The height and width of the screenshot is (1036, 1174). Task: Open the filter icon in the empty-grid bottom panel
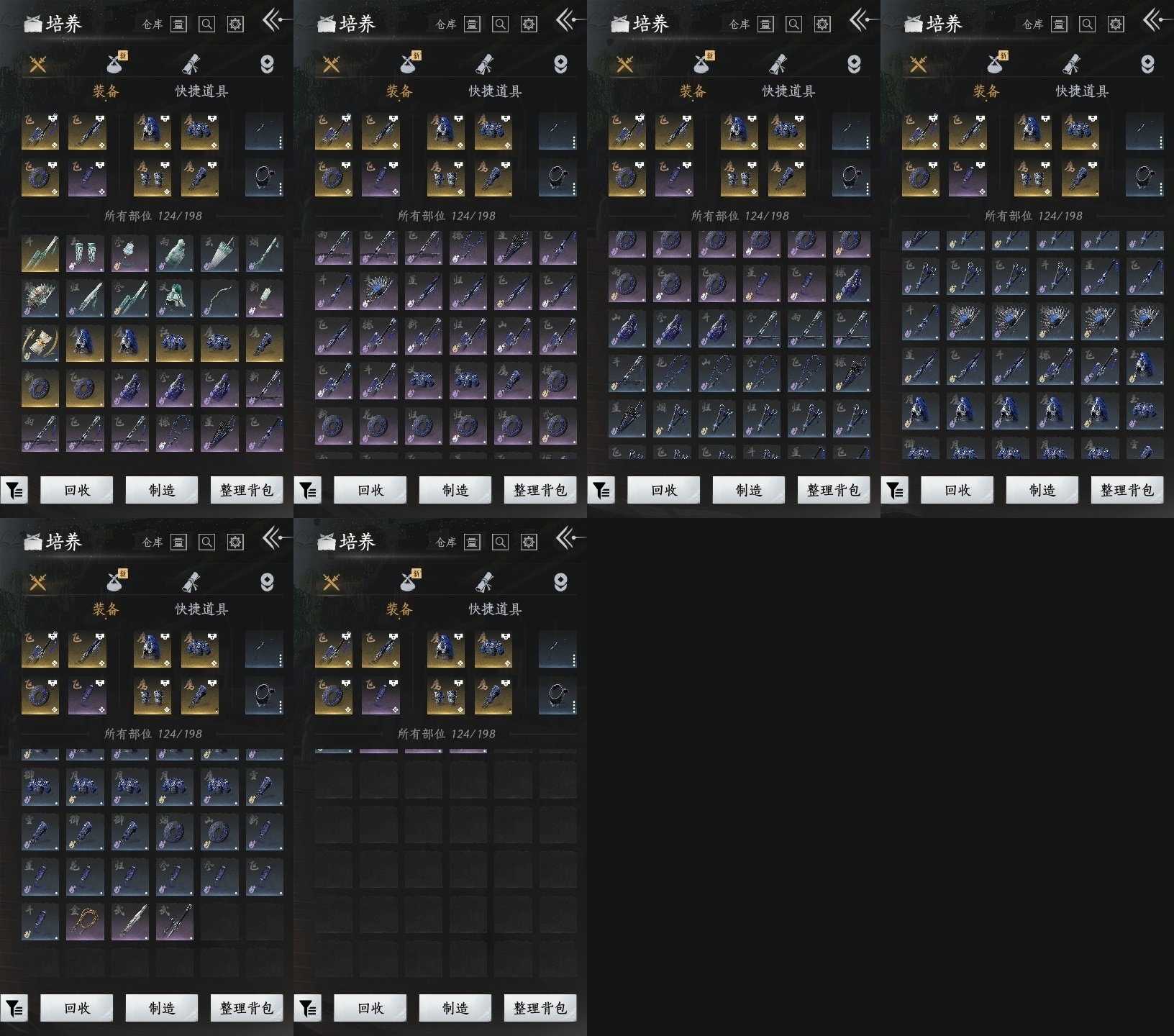[308, 1009]
